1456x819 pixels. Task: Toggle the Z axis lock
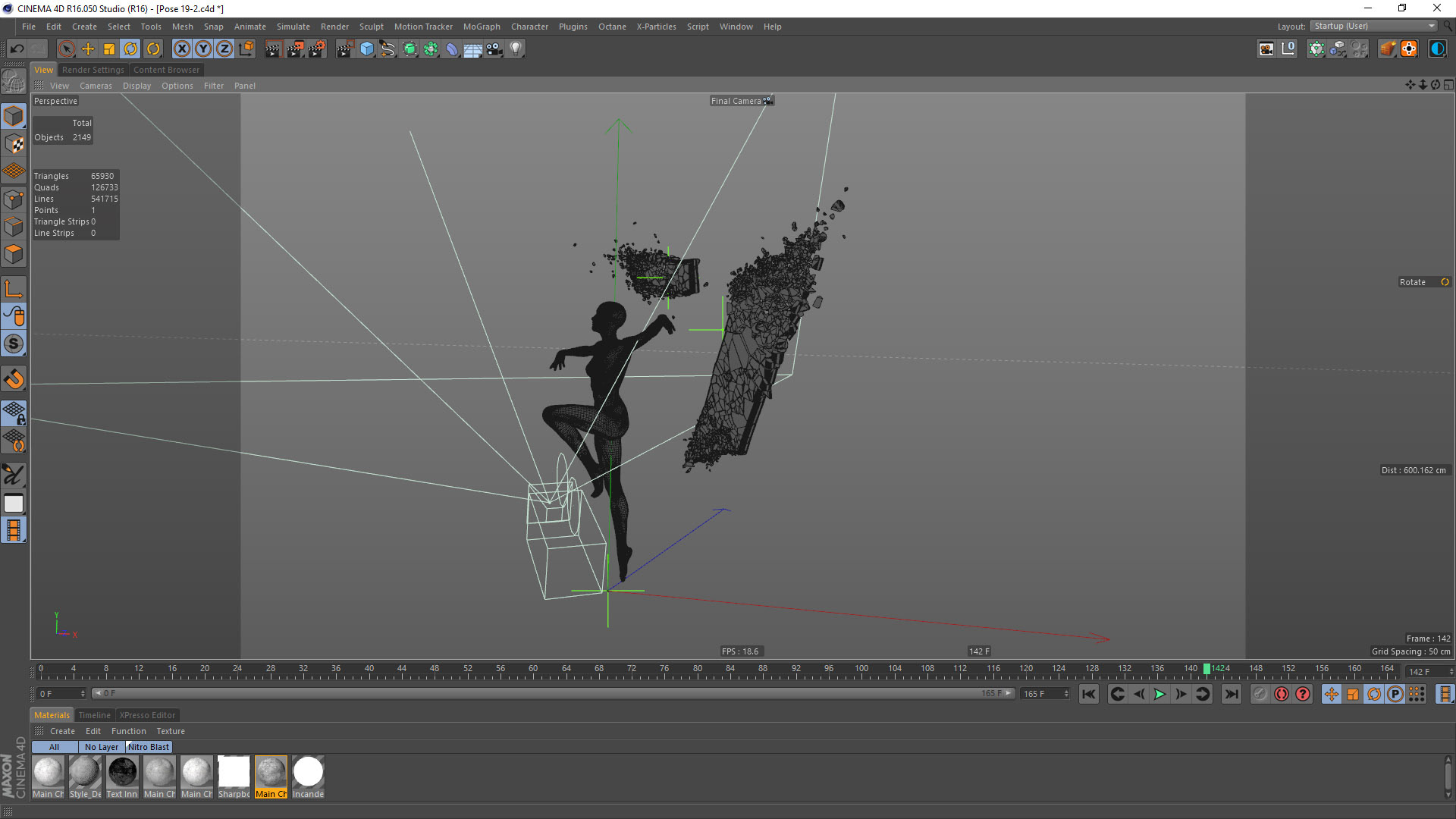pyautogui.click(x=224, y=49)
